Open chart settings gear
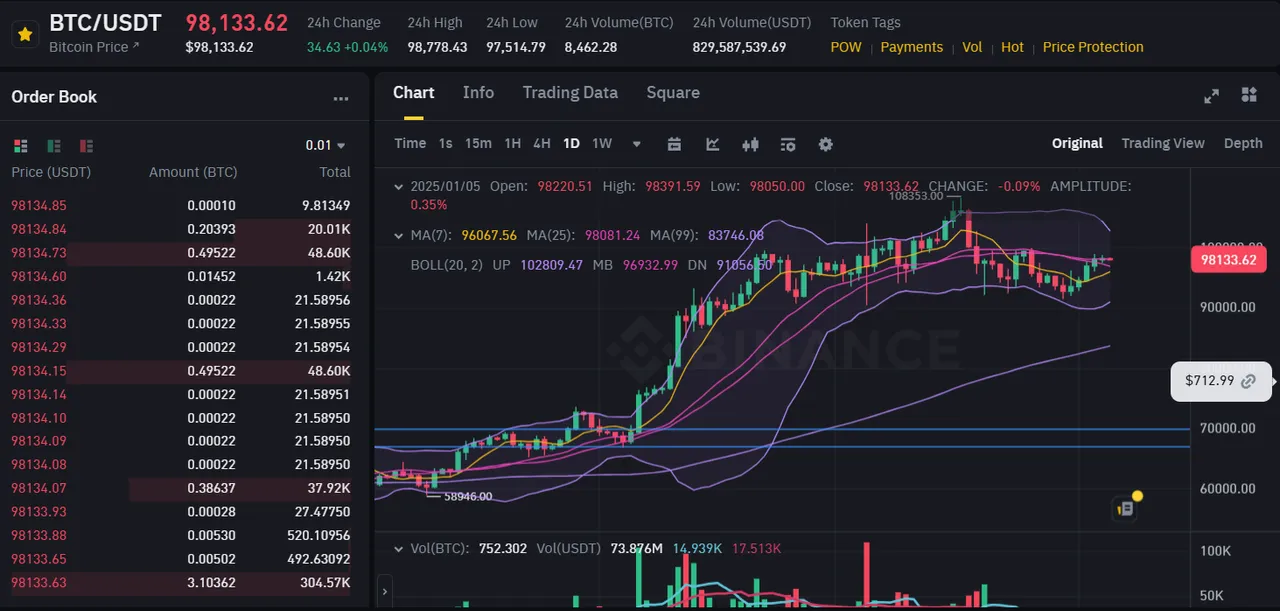Viewport: 1280px width, 611px height. pos(825,144)
